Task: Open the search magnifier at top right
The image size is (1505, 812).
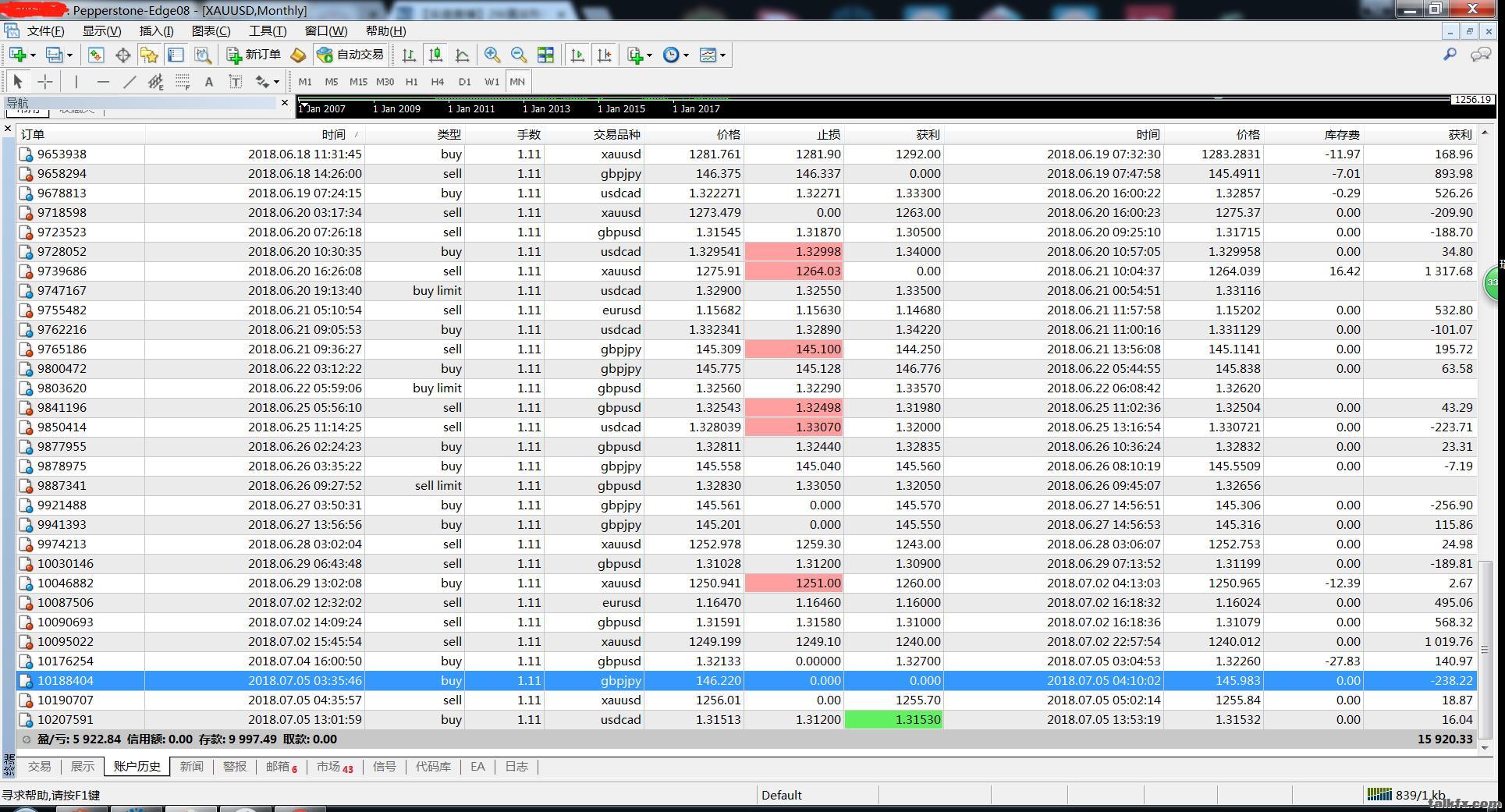Action: (x=1450, y=54)
